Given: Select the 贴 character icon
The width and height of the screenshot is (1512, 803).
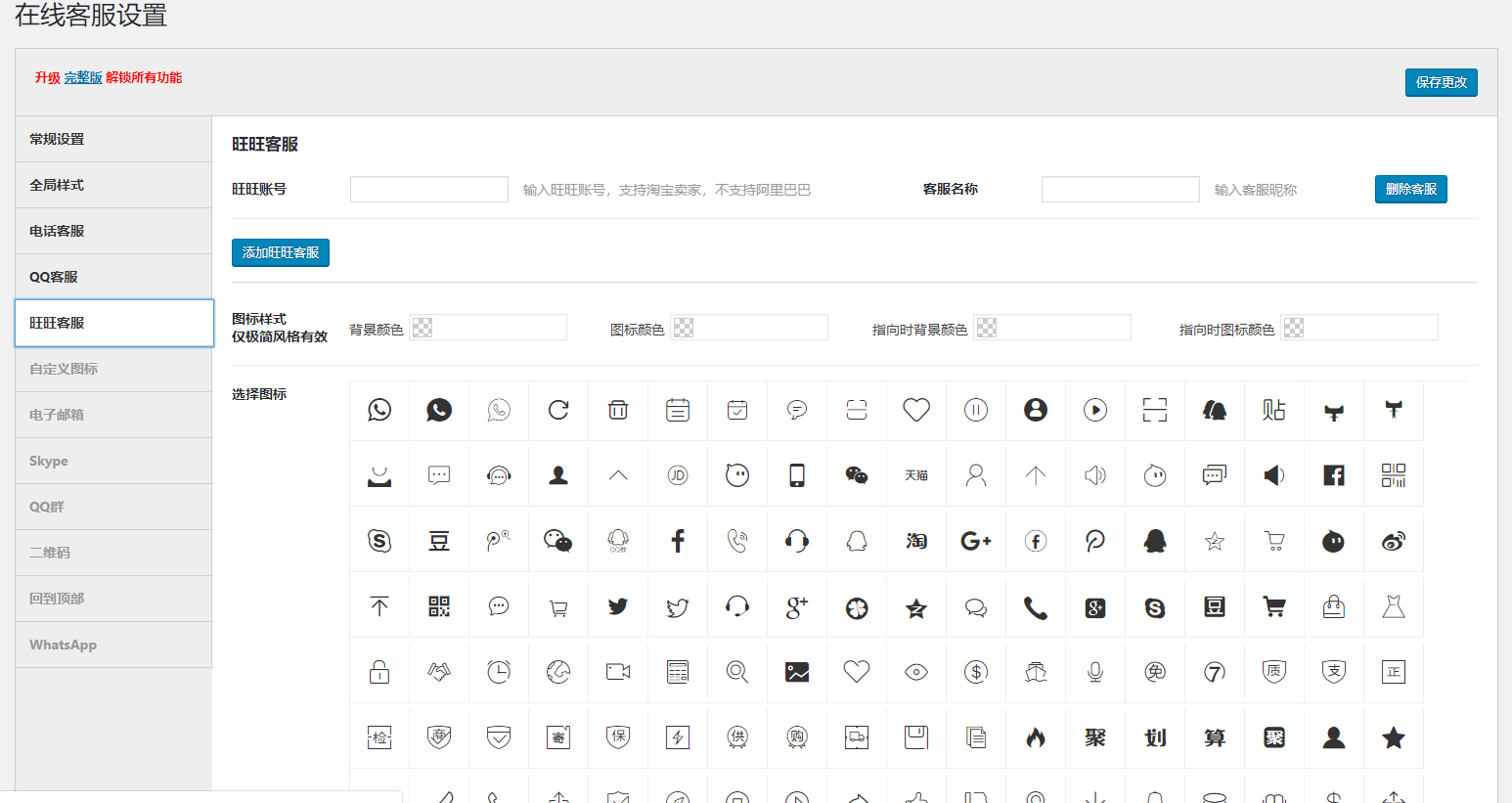Looking at the screenshot, I should (1274, 410).
